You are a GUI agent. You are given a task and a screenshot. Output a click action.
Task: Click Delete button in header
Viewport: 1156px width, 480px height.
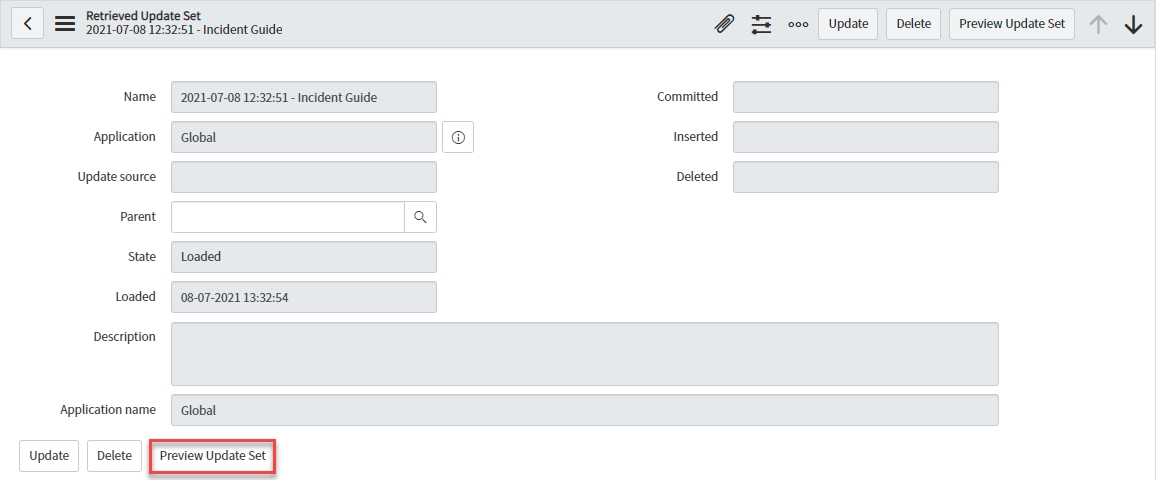(913, 24)
